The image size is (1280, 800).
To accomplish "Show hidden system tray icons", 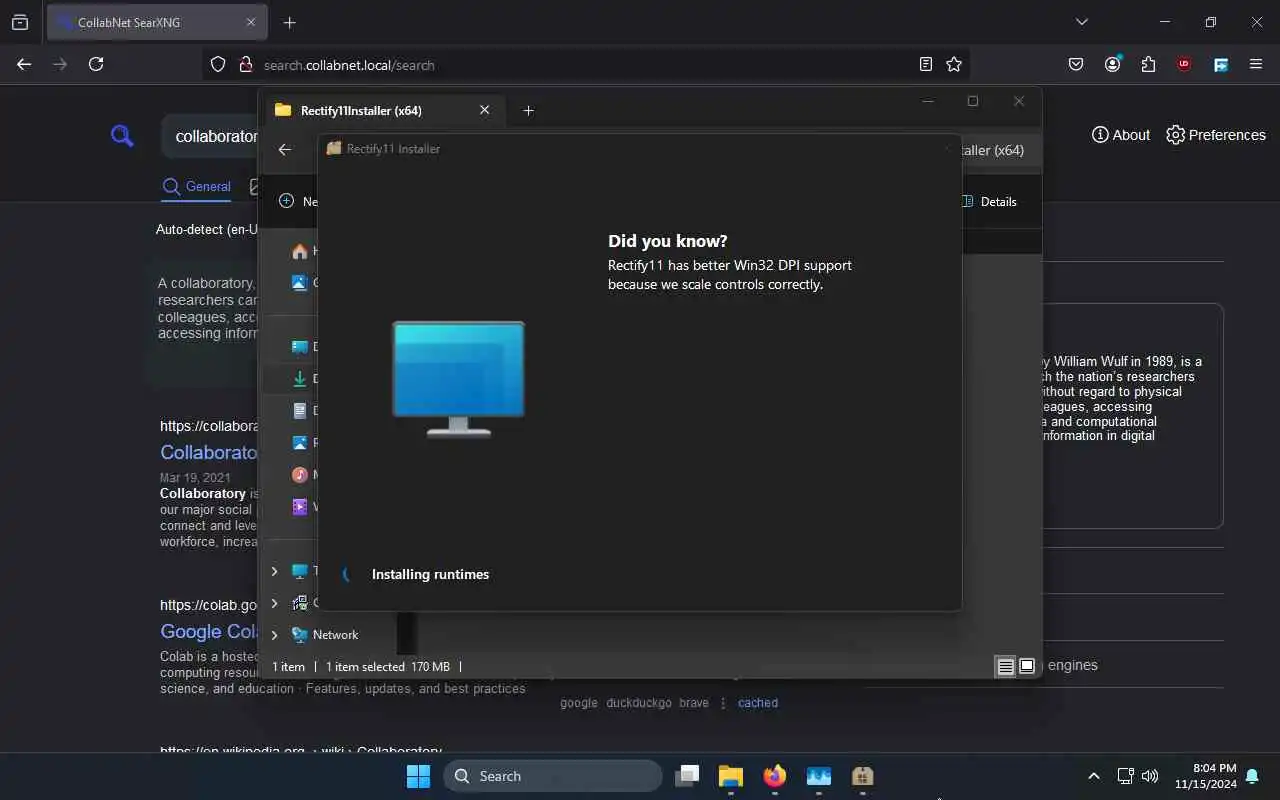I will [x=1094, y=776].
